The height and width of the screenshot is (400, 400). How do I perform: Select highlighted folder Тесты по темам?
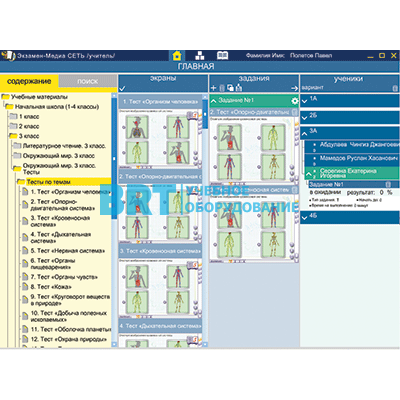click(64, 182)
